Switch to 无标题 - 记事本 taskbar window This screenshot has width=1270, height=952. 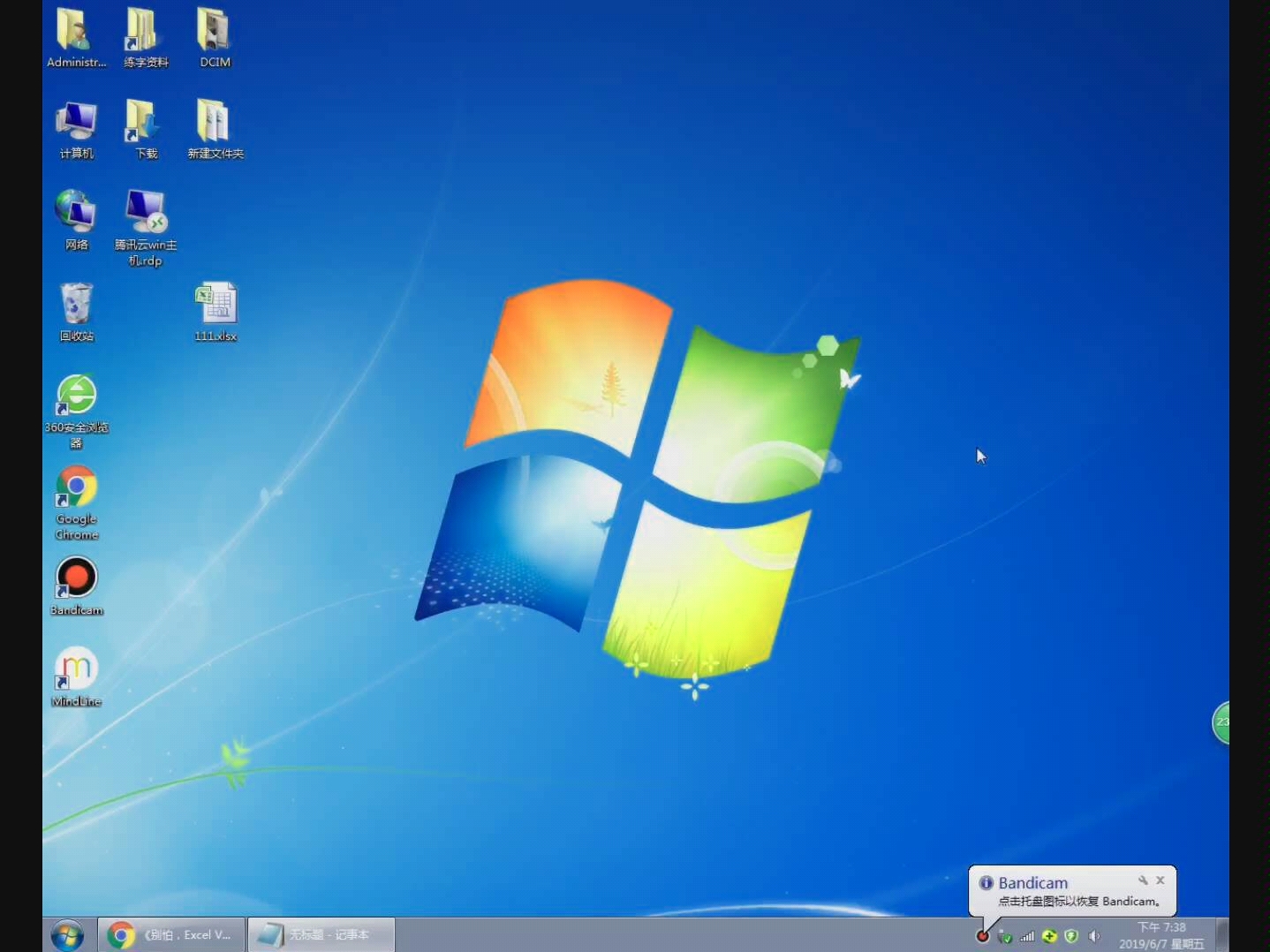coord(321,934)
